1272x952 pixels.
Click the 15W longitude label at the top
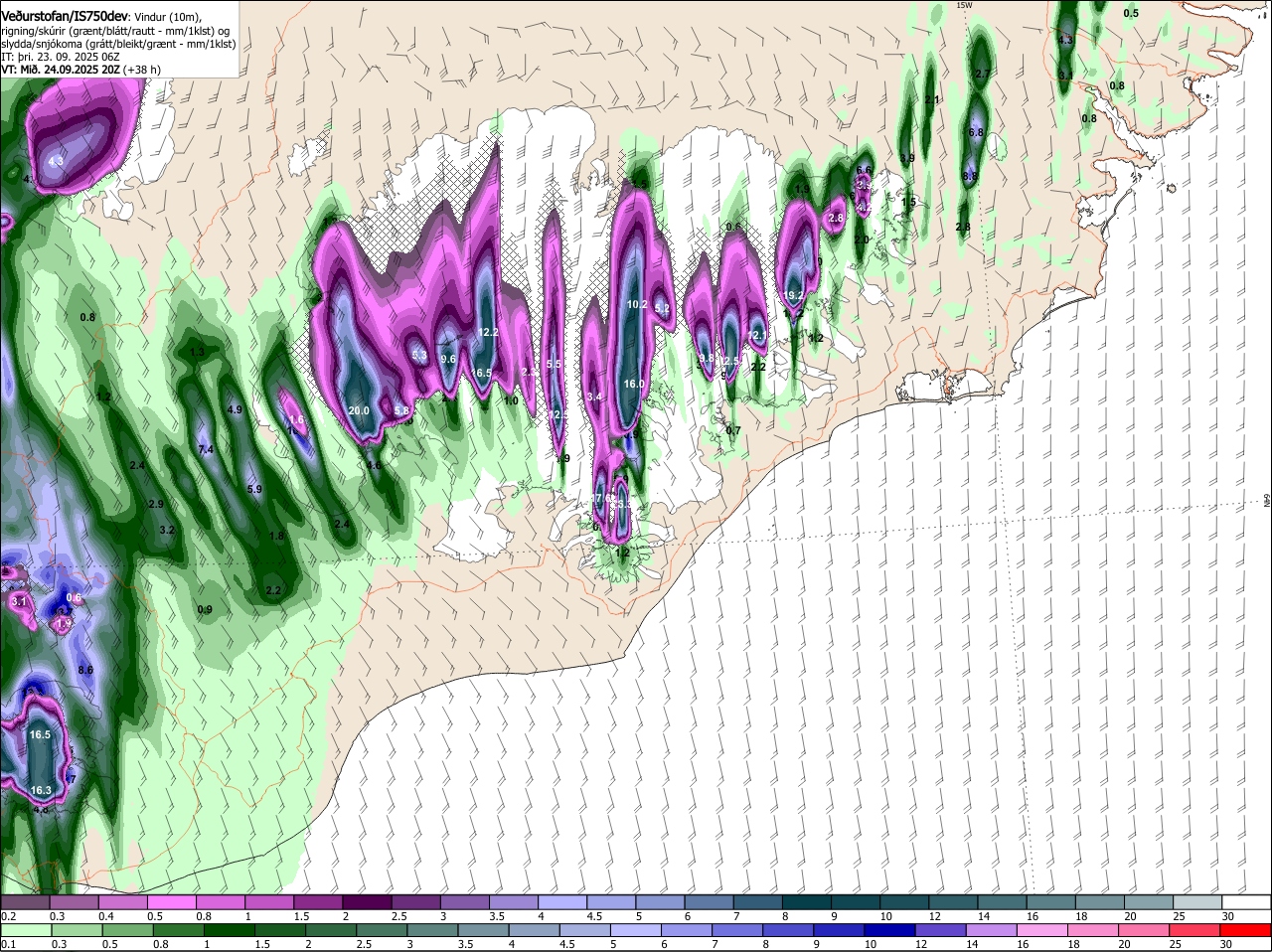[963, 5]
